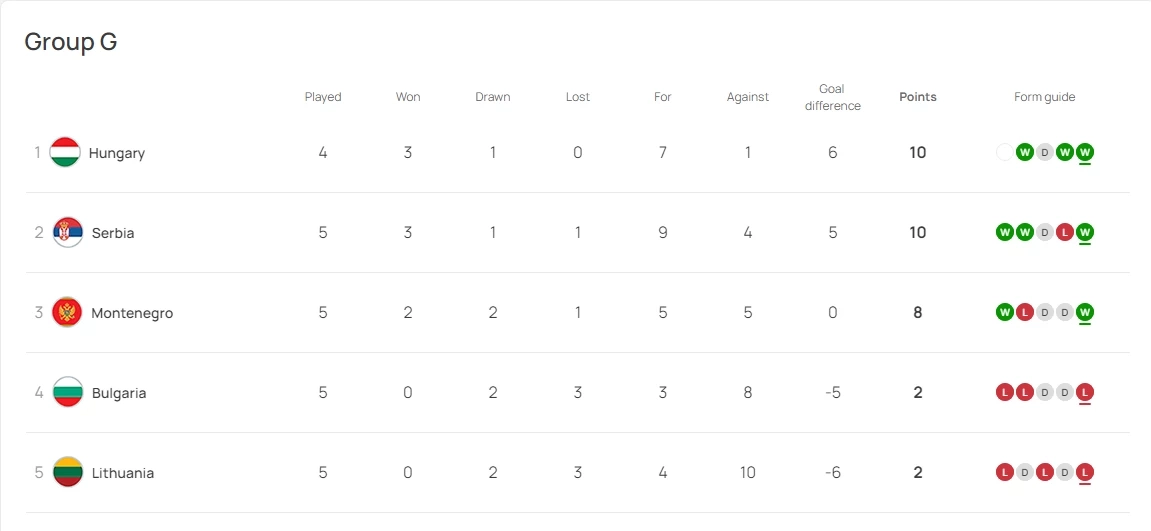
Task: Click the Form guide column header
Action: [x=1045, y=97]
